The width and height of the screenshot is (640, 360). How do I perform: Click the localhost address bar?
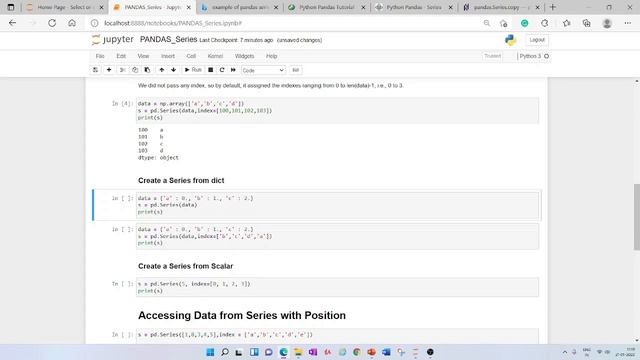[x=286, y=23]
